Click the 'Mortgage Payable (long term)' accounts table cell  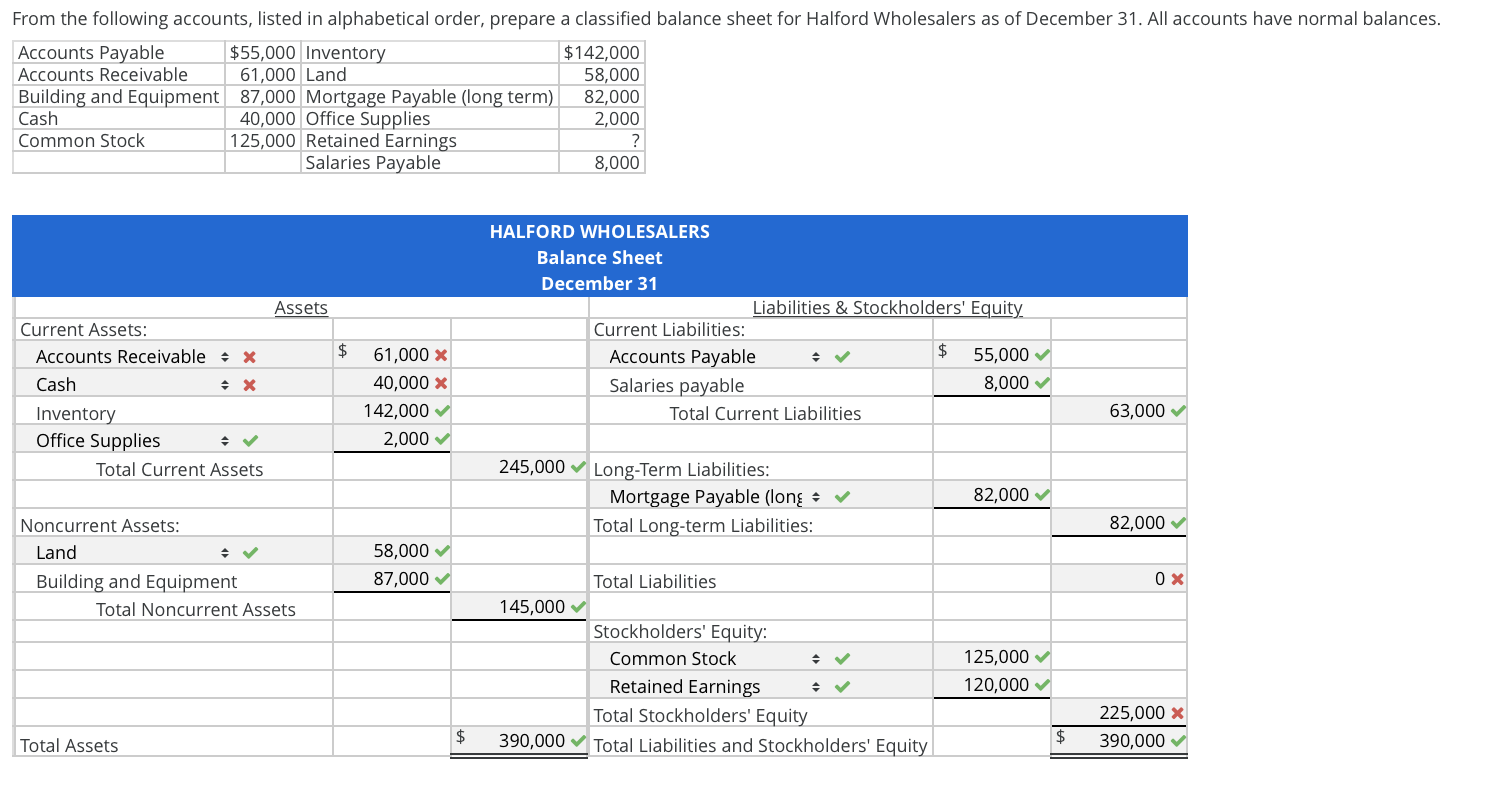430,97
